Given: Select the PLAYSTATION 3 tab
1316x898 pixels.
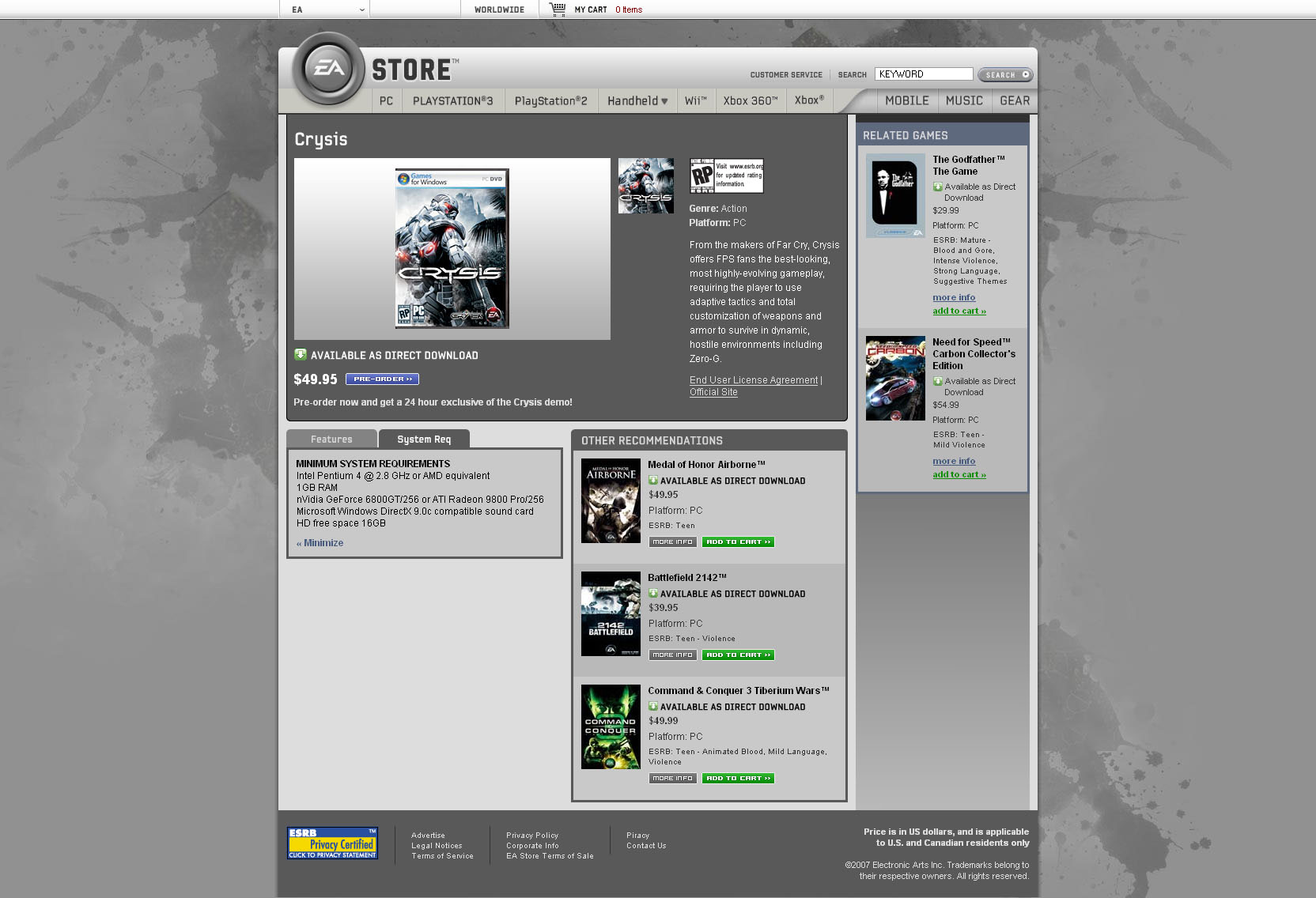Looking at the screenshot, I should 453,100.
